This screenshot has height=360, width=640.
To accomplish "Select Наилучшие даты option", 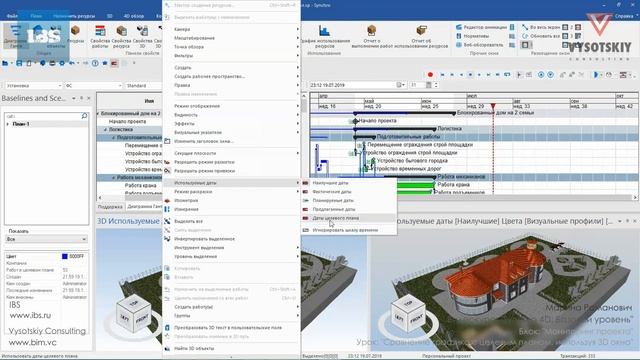I will pos(330,183).
